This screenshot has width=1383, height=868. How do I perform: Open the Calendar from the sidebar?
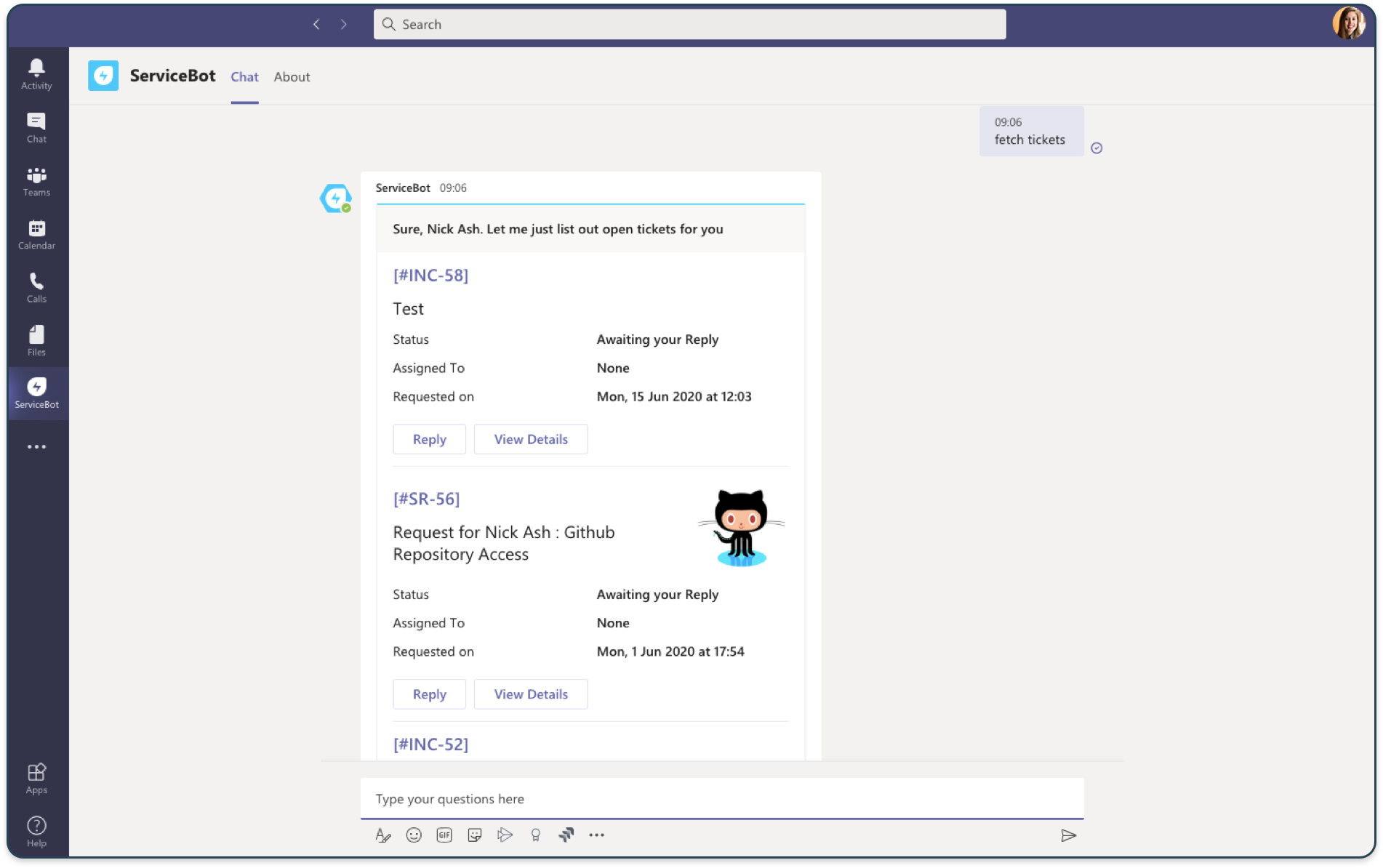coord(36,234)
